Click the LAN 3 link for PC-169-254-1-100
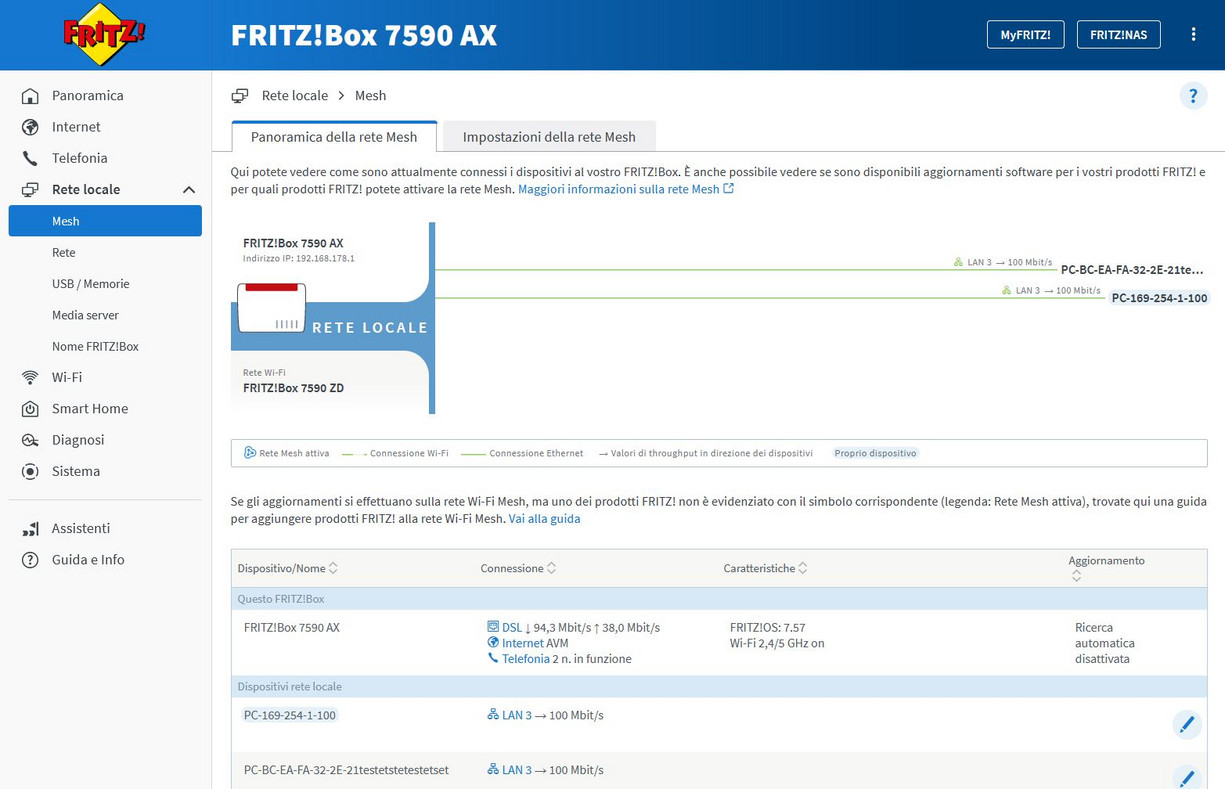The image size is (1225, 789). coord(517,715)
